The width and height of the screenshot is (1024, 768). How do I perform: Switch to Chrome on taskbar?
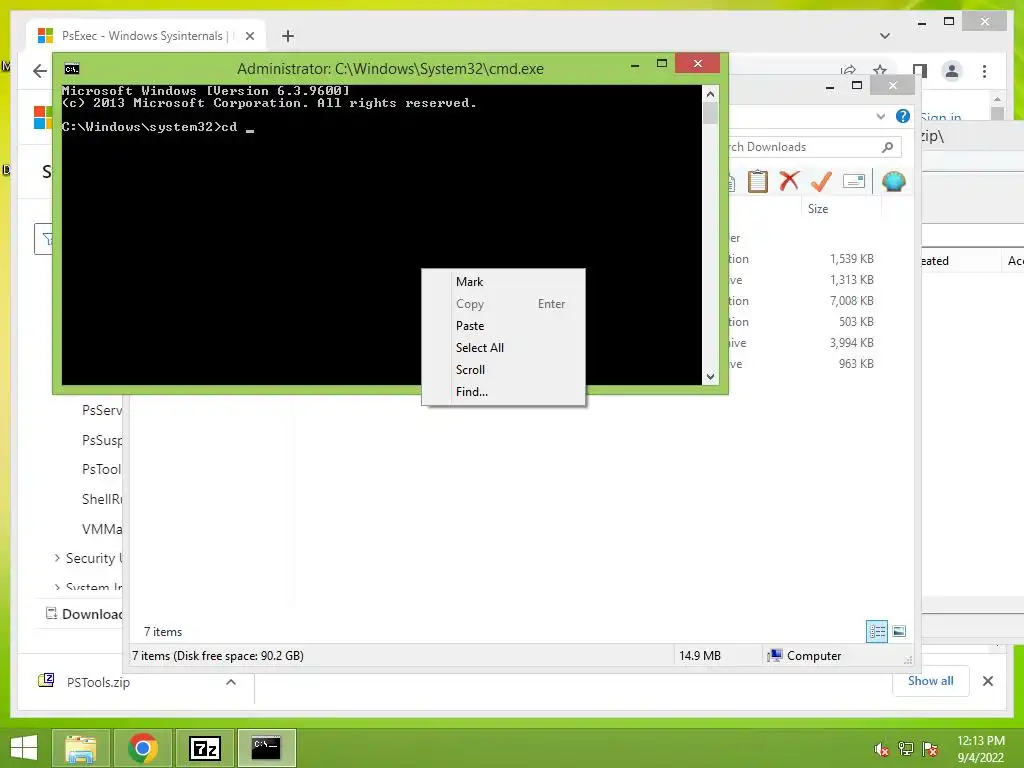pyautogui.click(x=142, y=748)
